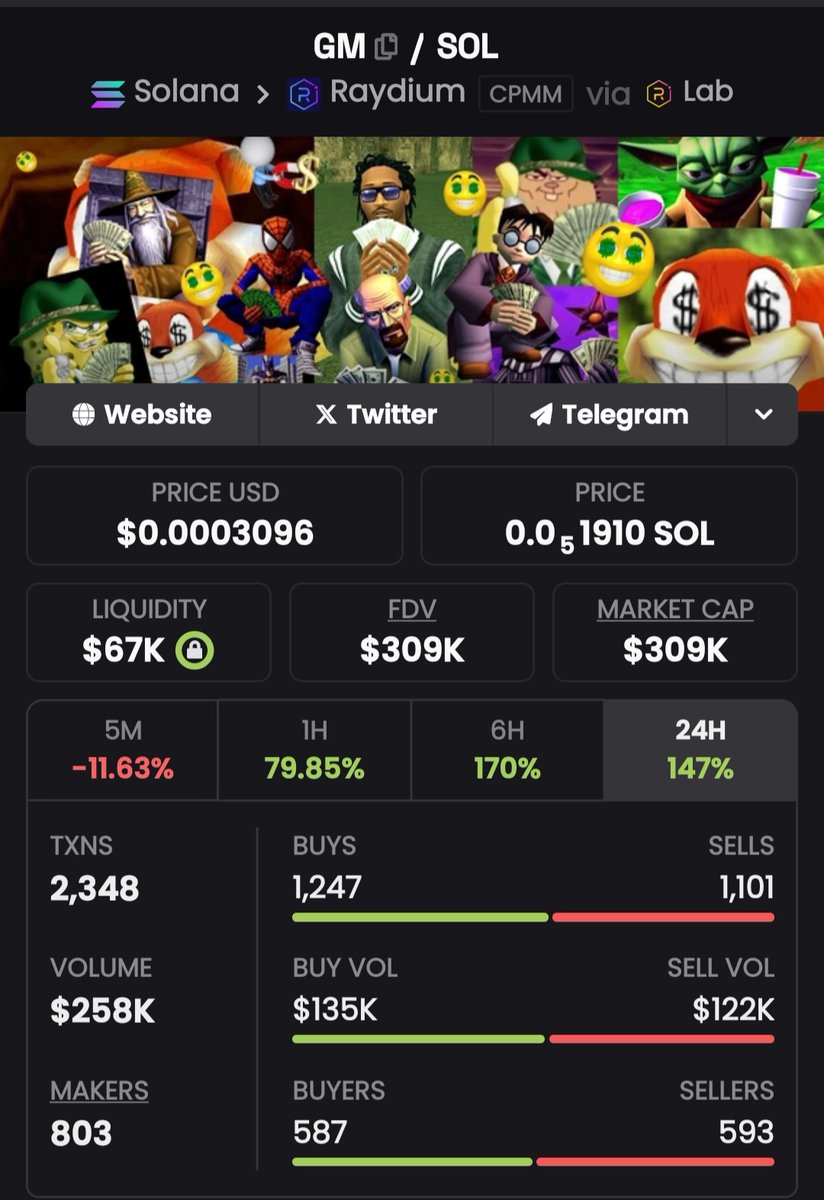Click the Lab launchpad icon
824x1200 pixels.
[x=658, y=94]
